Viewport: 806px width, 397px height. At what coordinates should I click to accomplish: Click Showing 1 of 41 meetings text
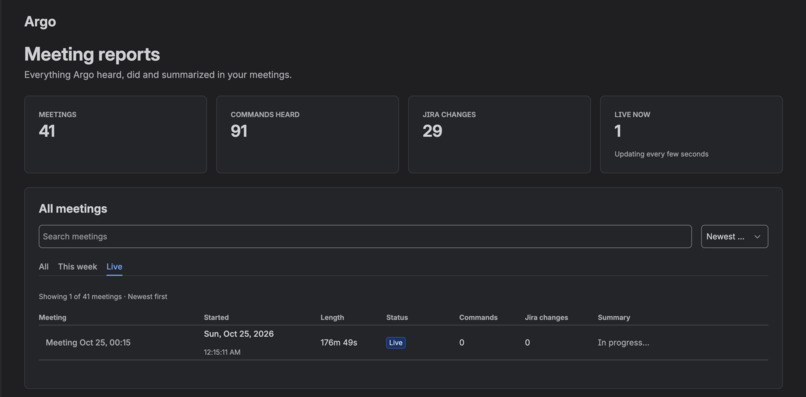(80, 297)
